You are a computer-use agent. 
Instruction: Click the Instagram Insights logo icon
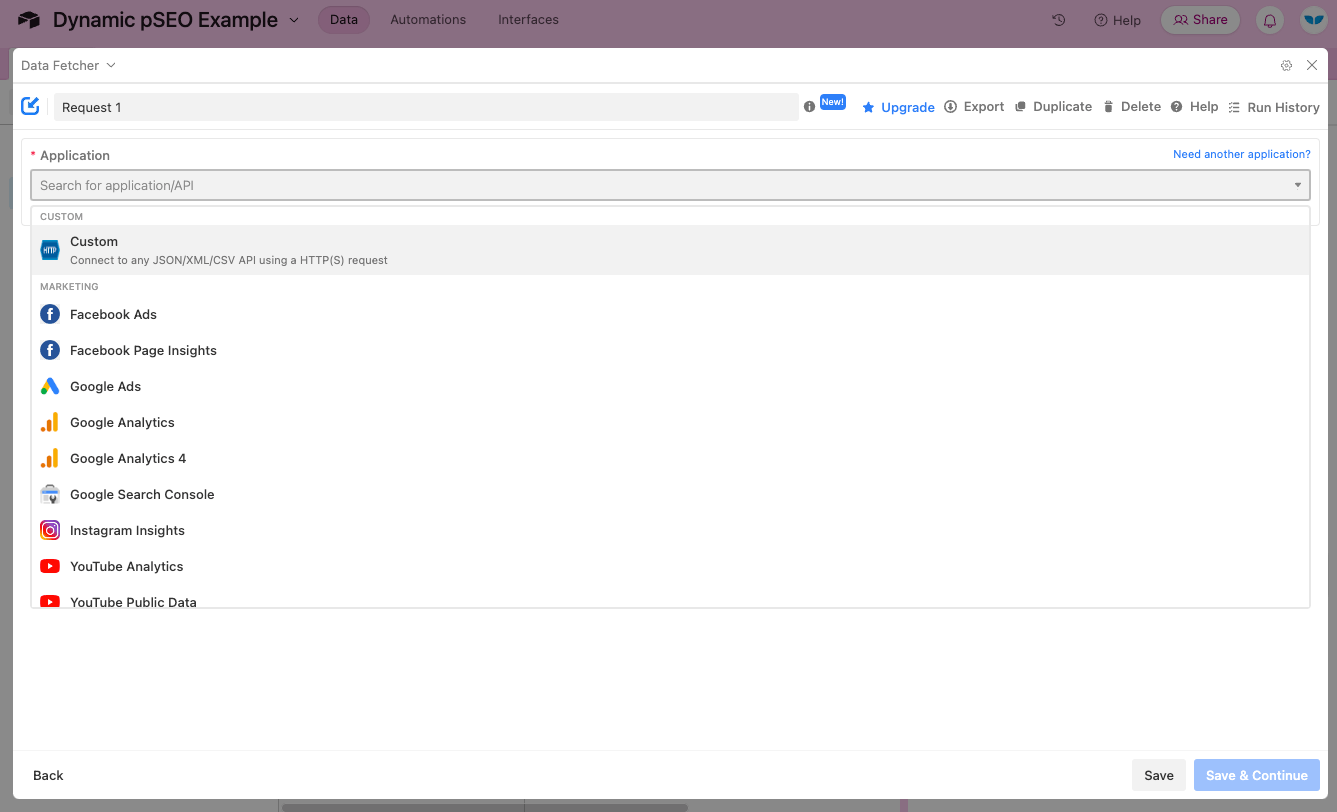(50, 530)
